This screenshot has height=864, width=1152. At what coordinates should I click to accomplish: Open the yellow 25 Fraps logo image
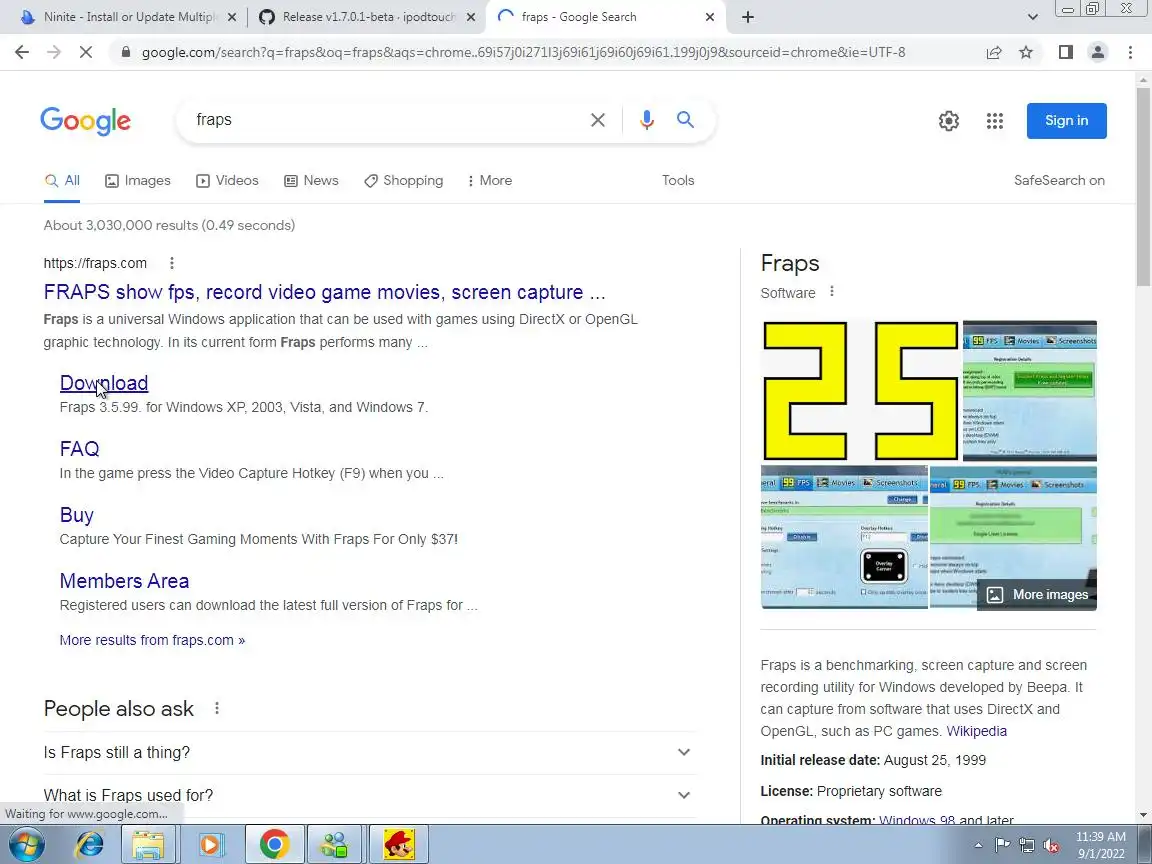click(x=860, y=391)
